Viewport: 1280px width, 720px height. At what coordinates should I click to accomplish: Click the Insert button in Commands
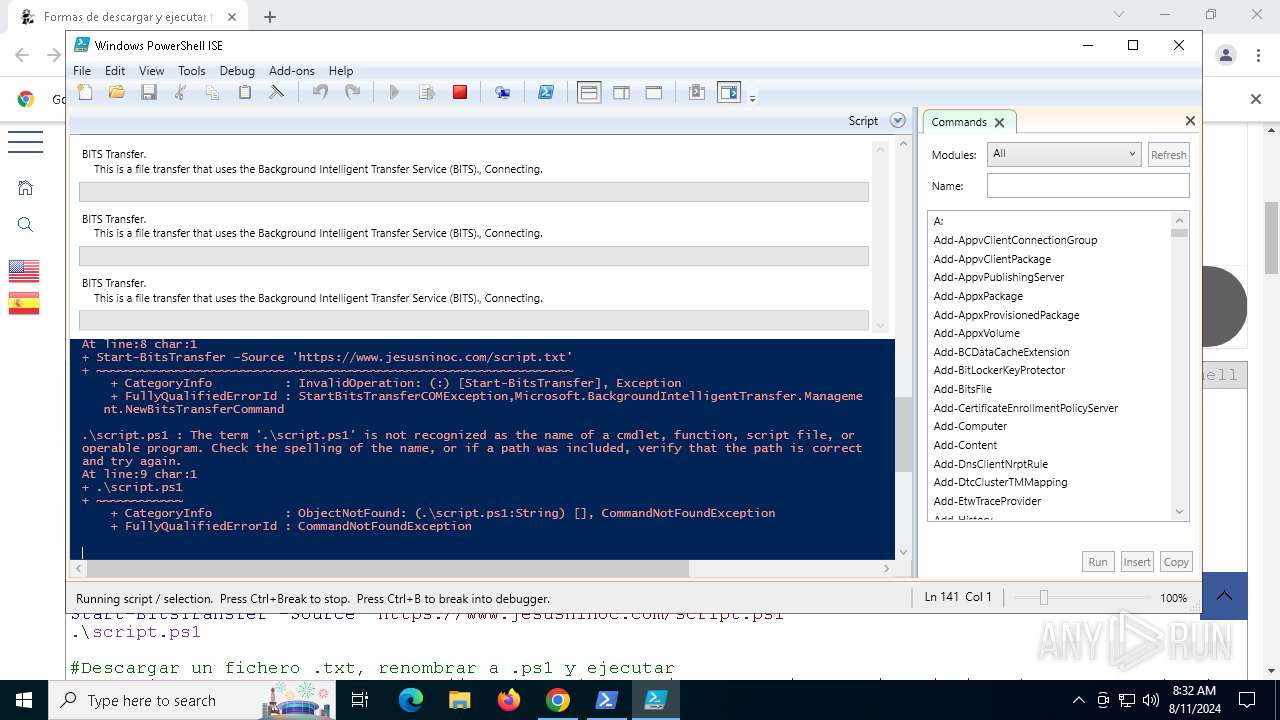pos(1136,562)
